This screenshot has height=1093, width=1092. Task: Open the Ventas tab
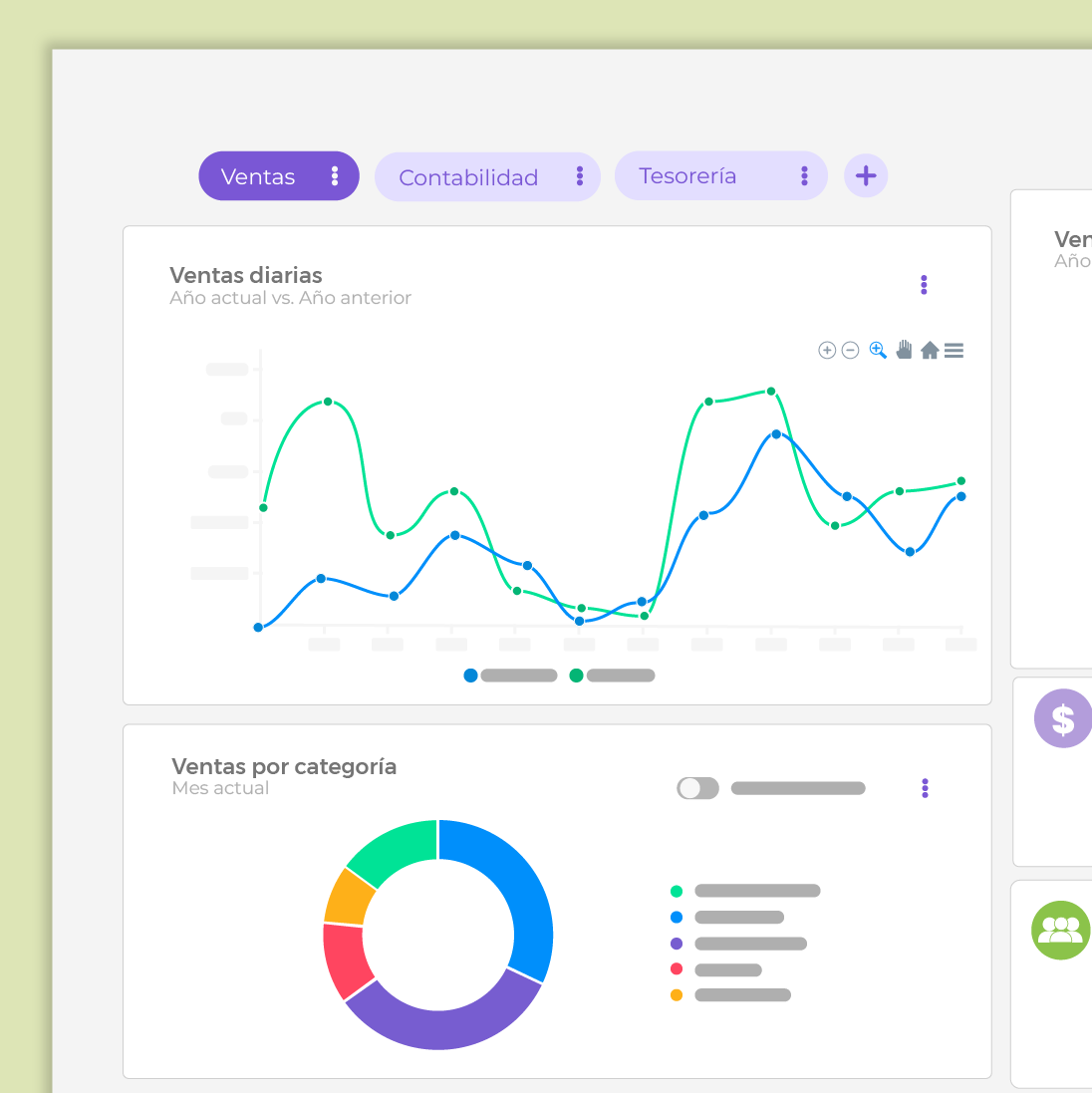[x=278, y=175]
